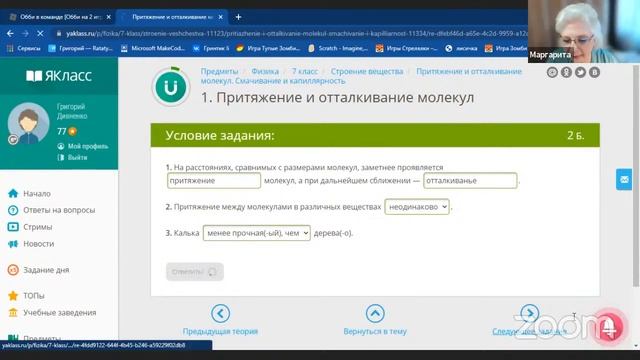The height and width of the screenshot is (360, 640).
Task: Click the 77 points star icon
Action: pyautogui.click(x=73, y=131)
